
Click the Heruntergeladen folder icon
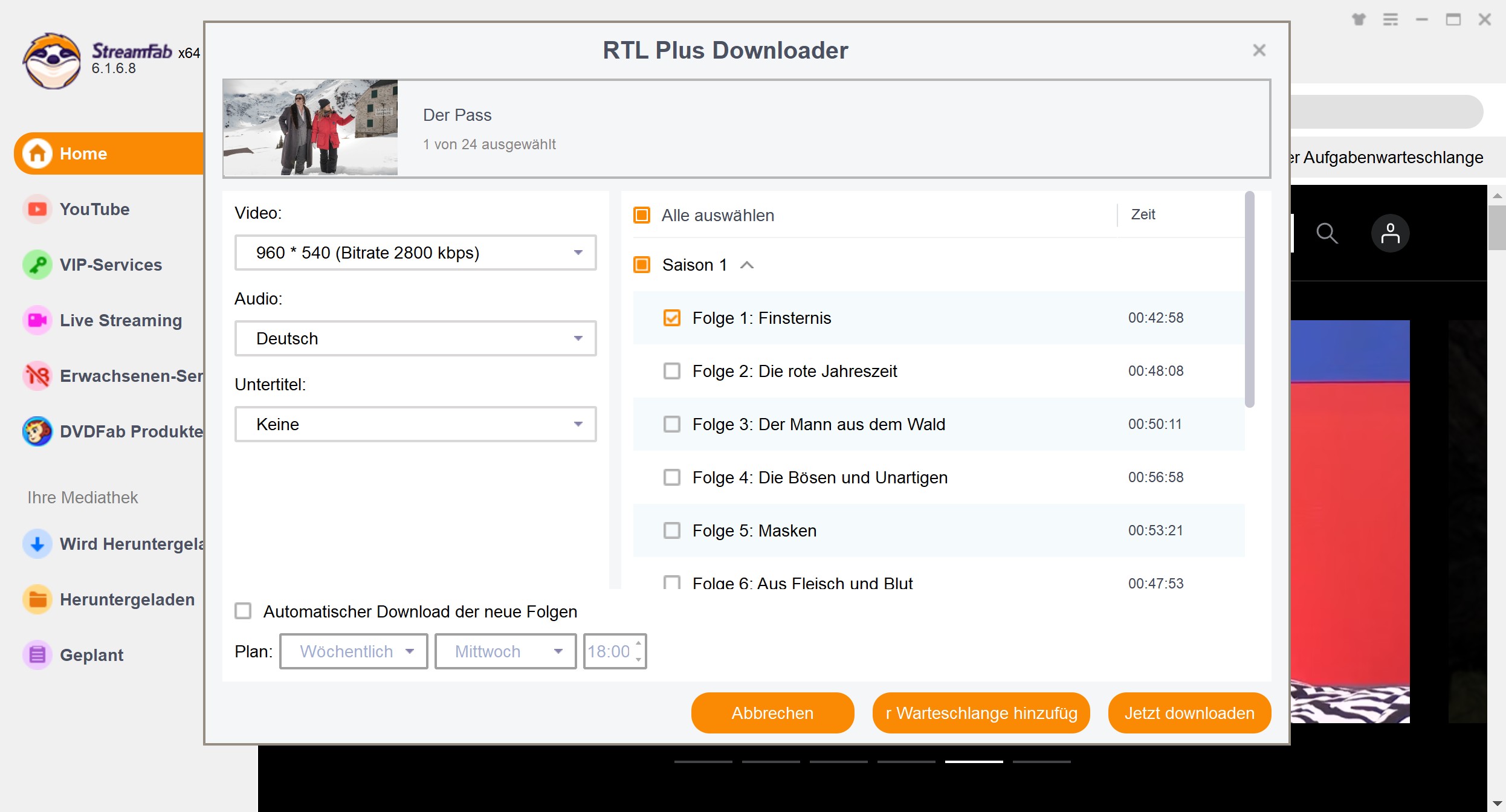click(x=37, y=599)
